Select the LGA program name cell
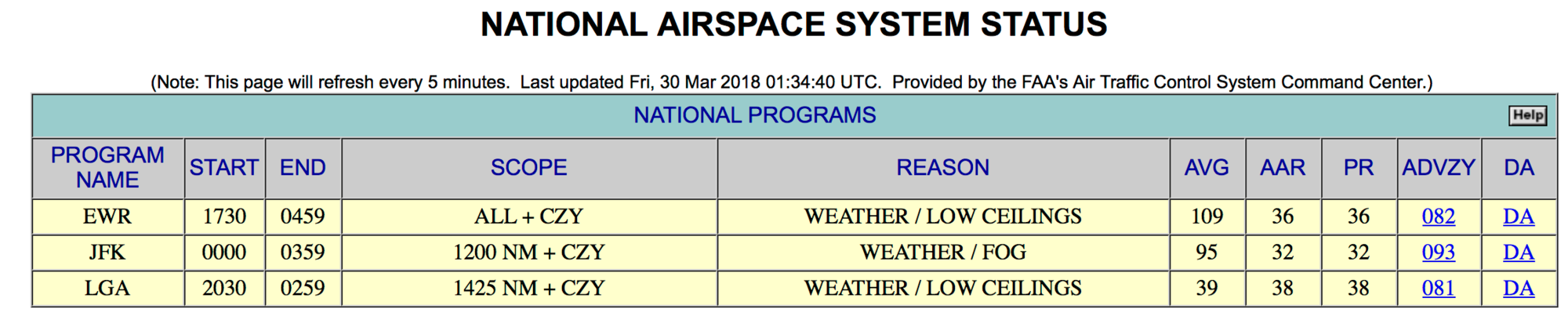 [x=107, y=289]
